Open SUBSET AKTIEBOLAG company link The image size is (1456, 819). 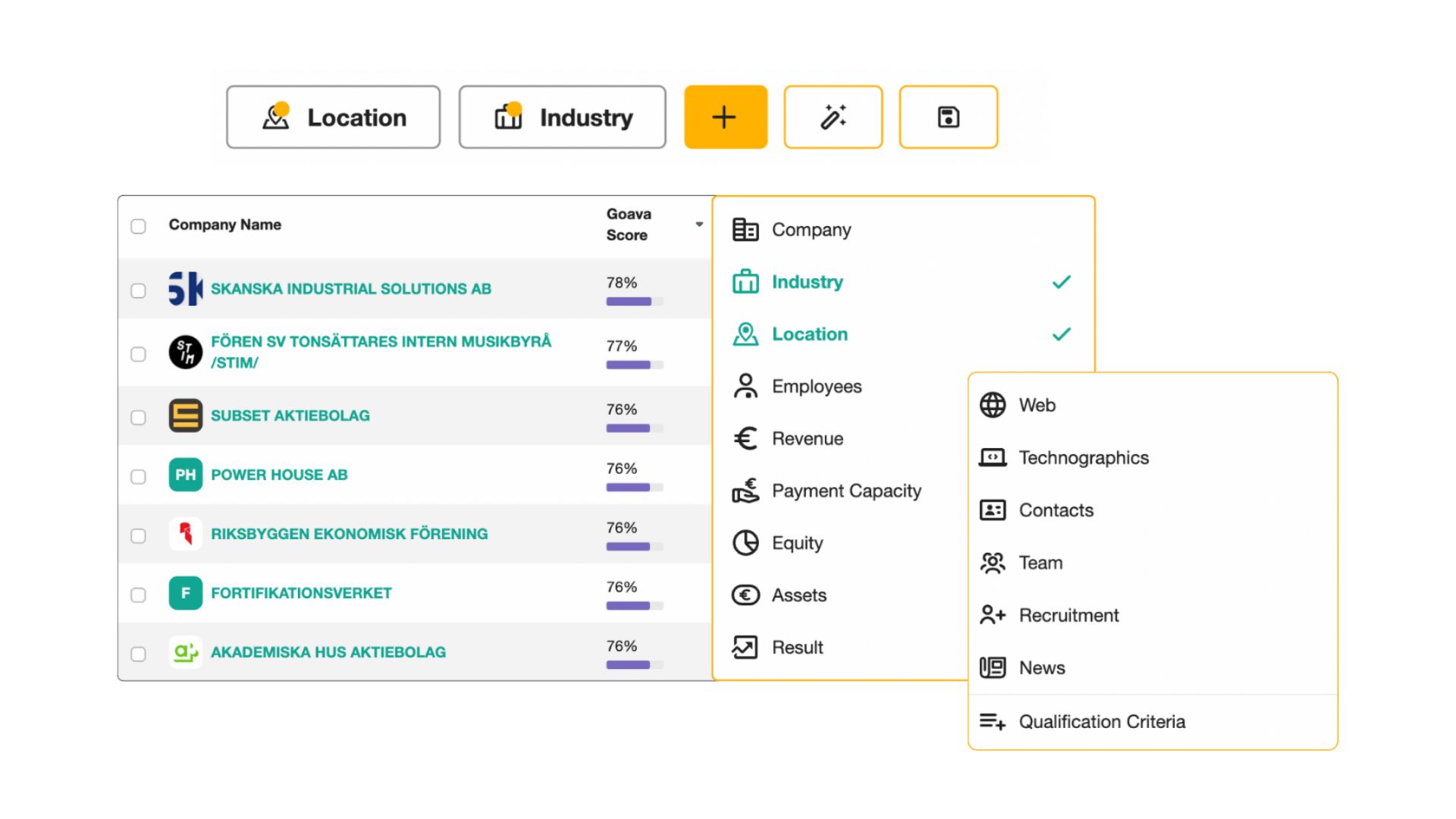click(290, 416)
